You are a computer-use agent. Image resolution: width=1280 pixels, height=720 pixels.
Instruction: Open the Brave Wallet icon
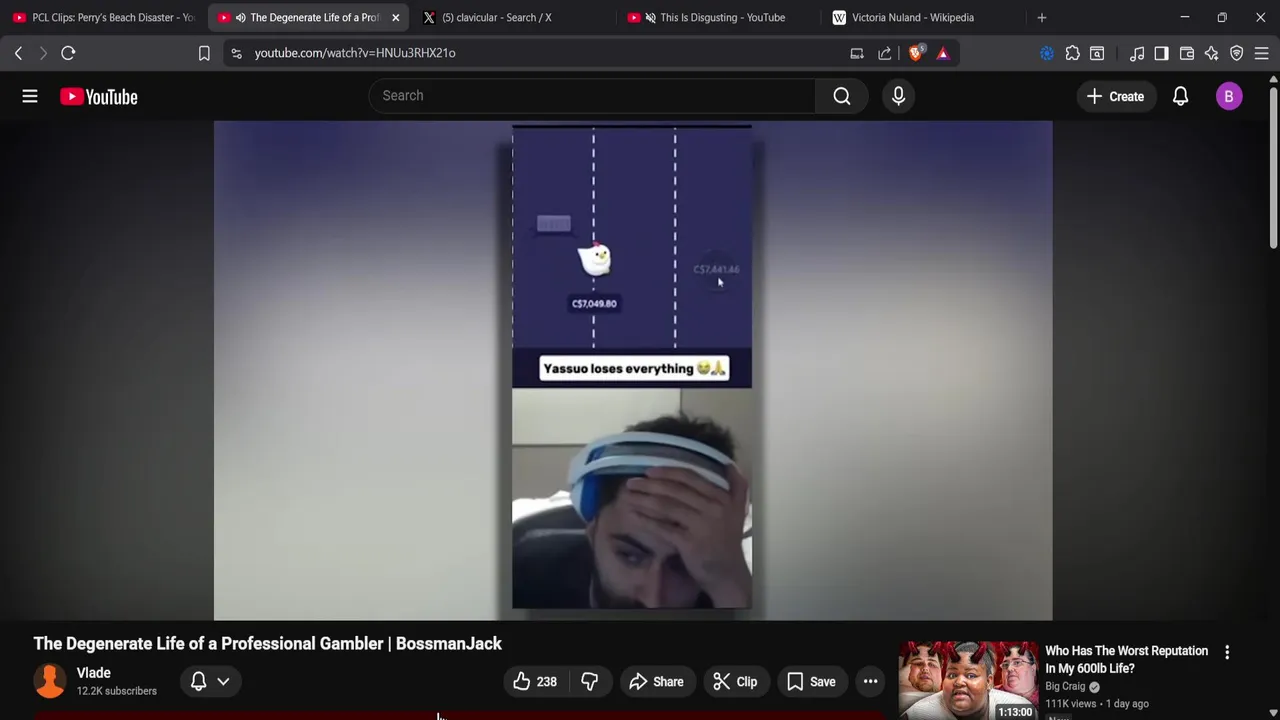point(1187,53)
